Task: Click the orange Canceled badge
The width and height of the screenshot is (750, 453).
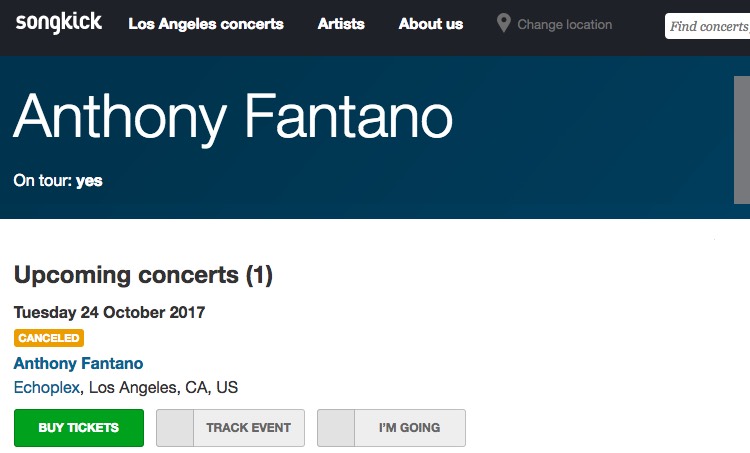Action: tap(49, 338)
